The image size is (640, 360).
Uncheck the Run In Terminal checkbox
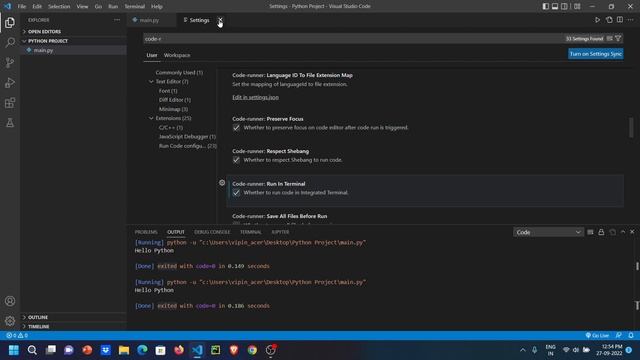coord(236,193)
